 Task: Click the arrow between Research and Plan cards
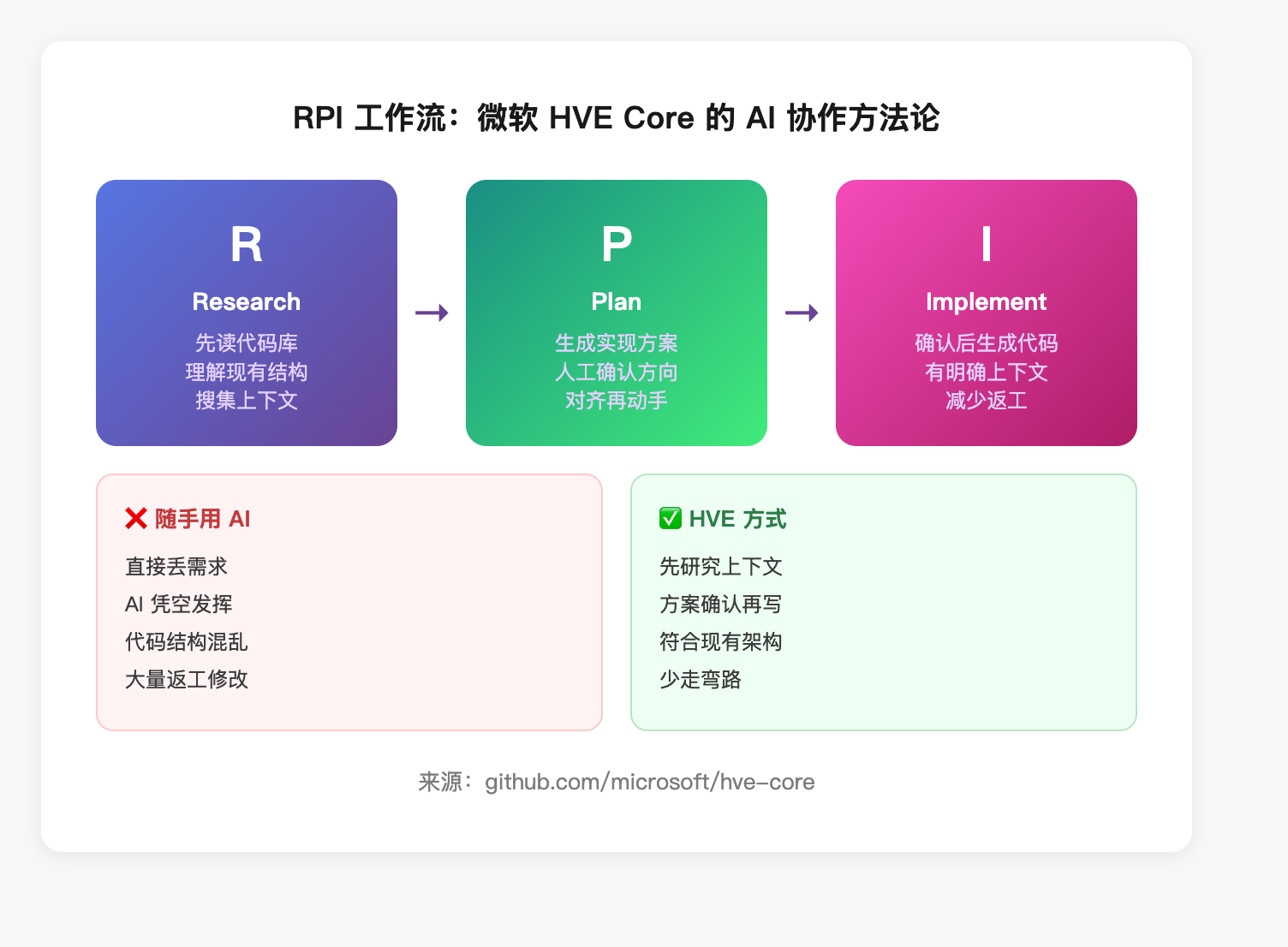pyautogui.click(x=432, y=313)
